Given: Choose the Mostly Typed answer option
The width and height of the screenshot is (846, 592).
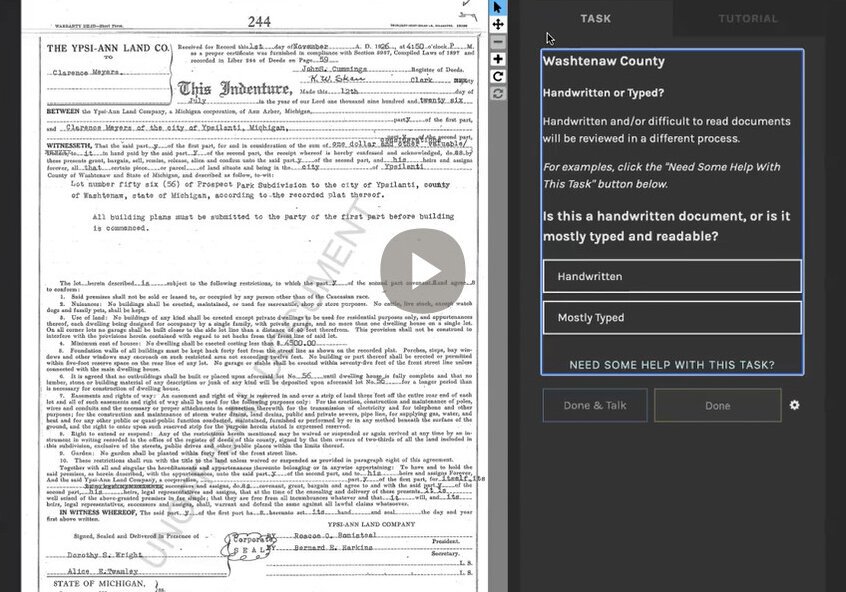Looking at the screenshot, I should (671, 317).
